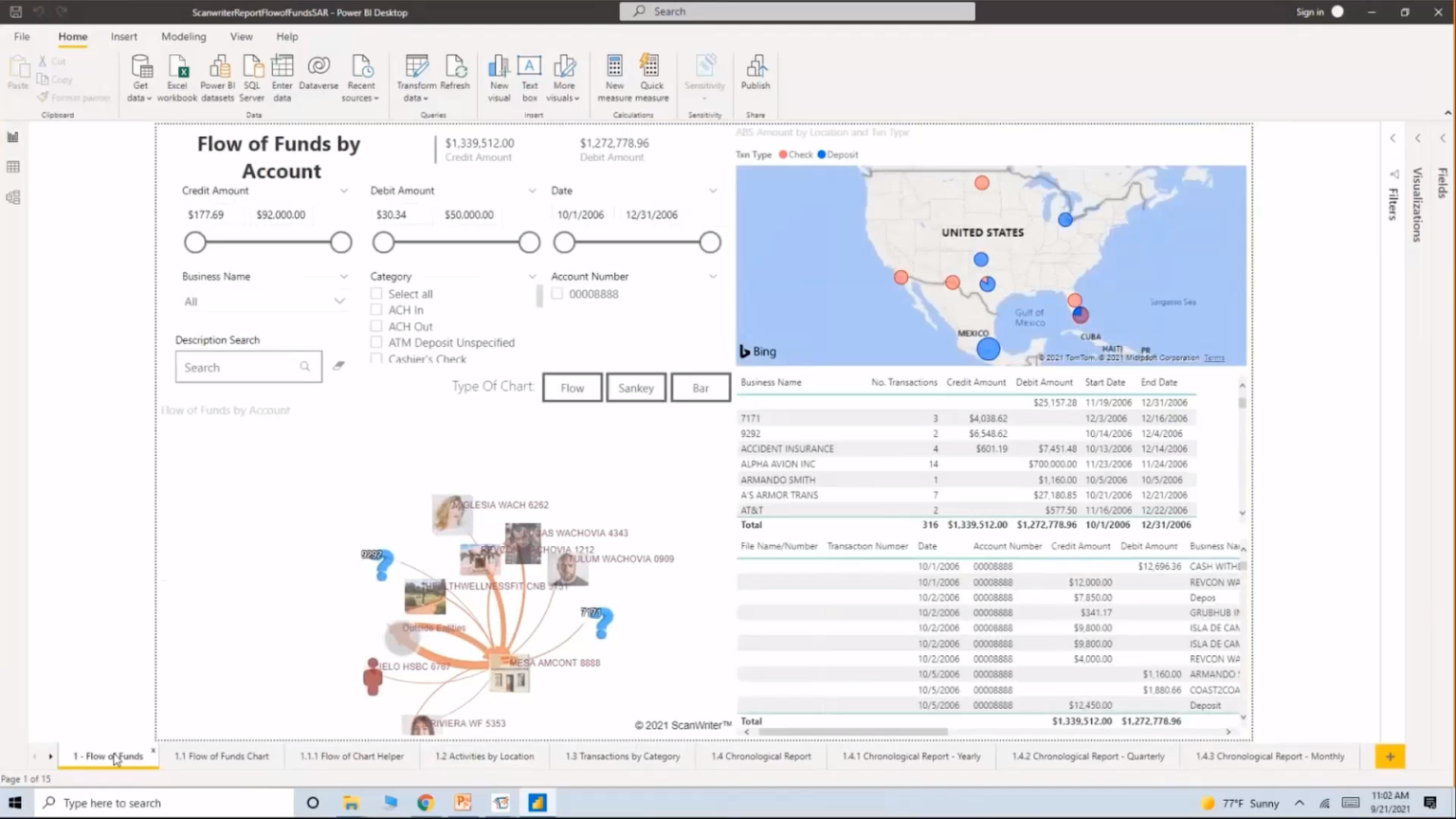This screenshot has height=819, width=1456.
Task: Switch to the Insert ribbon tab
Action: [123, 36]
